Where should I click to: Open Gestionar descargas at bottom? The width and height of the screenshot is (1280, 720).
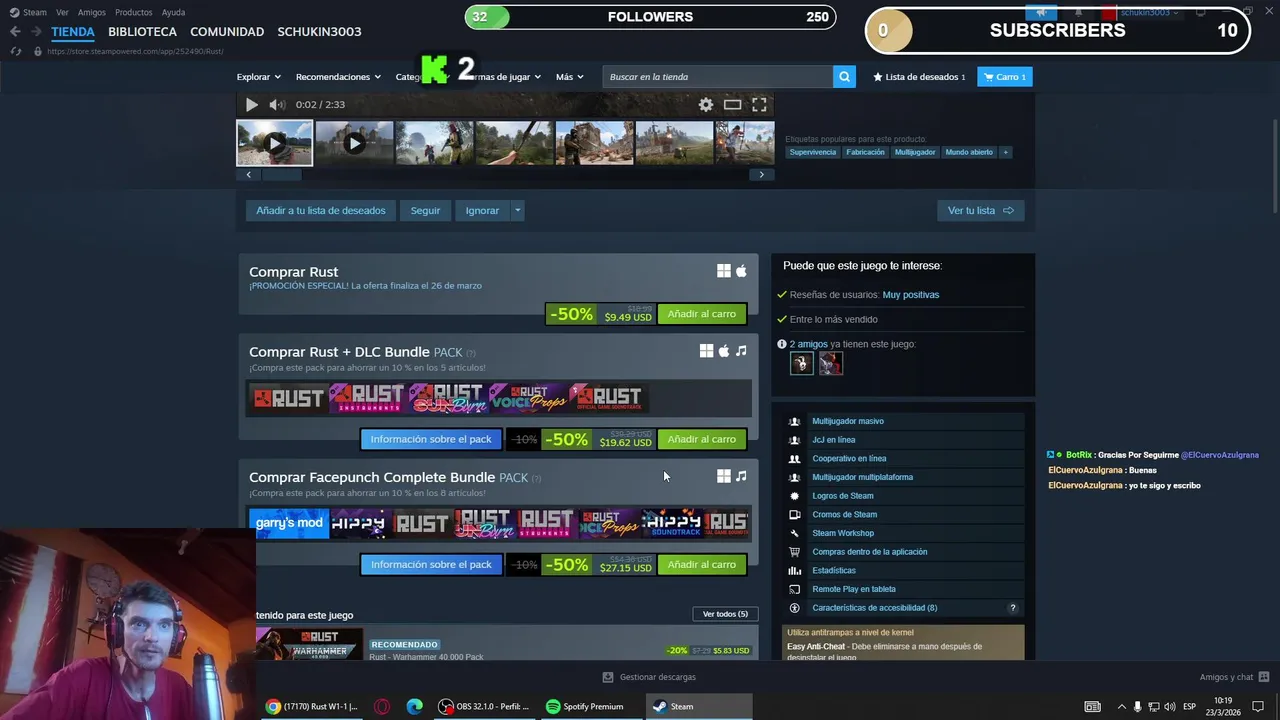pos(649,677)
